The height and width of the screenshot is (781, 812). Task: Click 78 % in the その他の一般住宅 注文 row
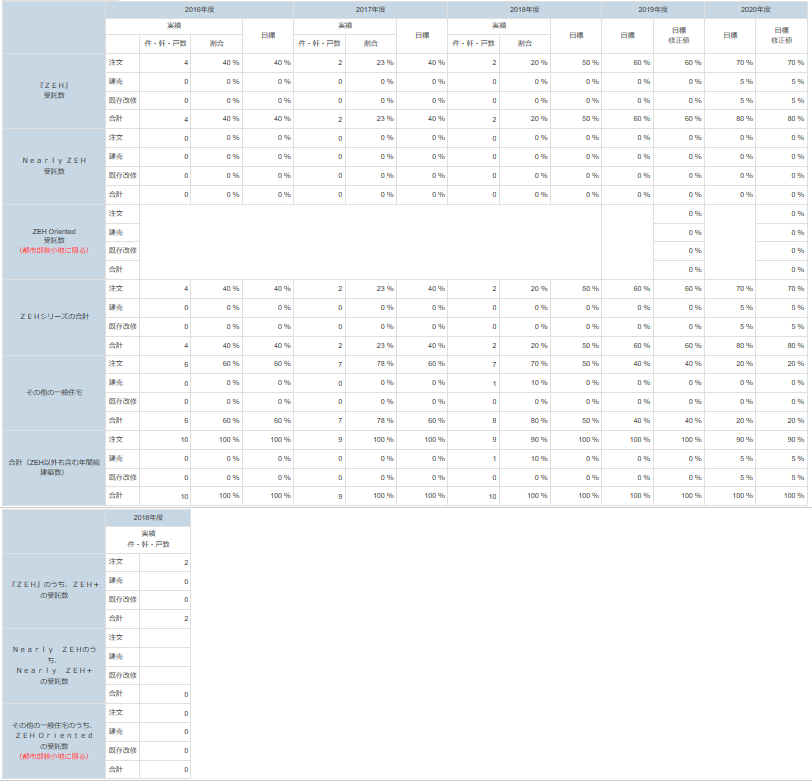tap(371, 364)
